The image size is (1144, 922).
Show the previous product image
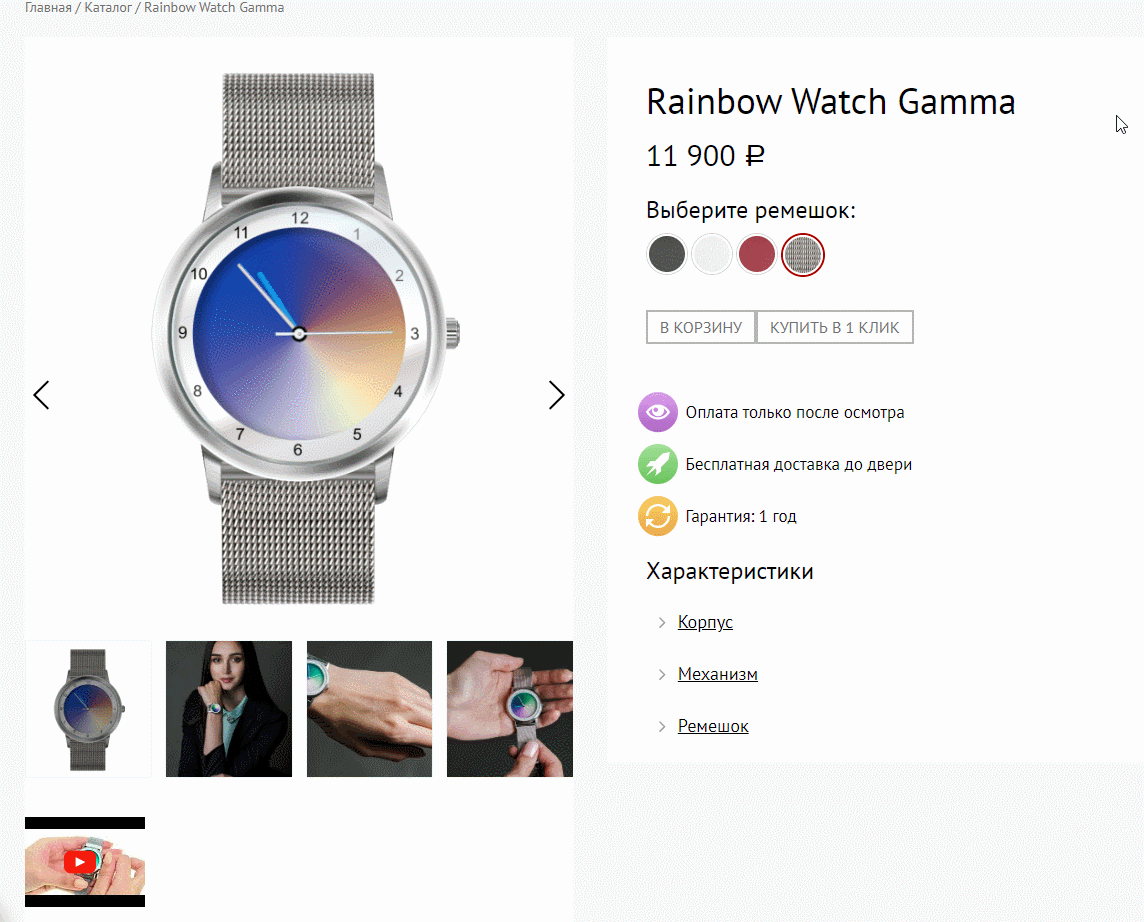click(x=42, y=395)
